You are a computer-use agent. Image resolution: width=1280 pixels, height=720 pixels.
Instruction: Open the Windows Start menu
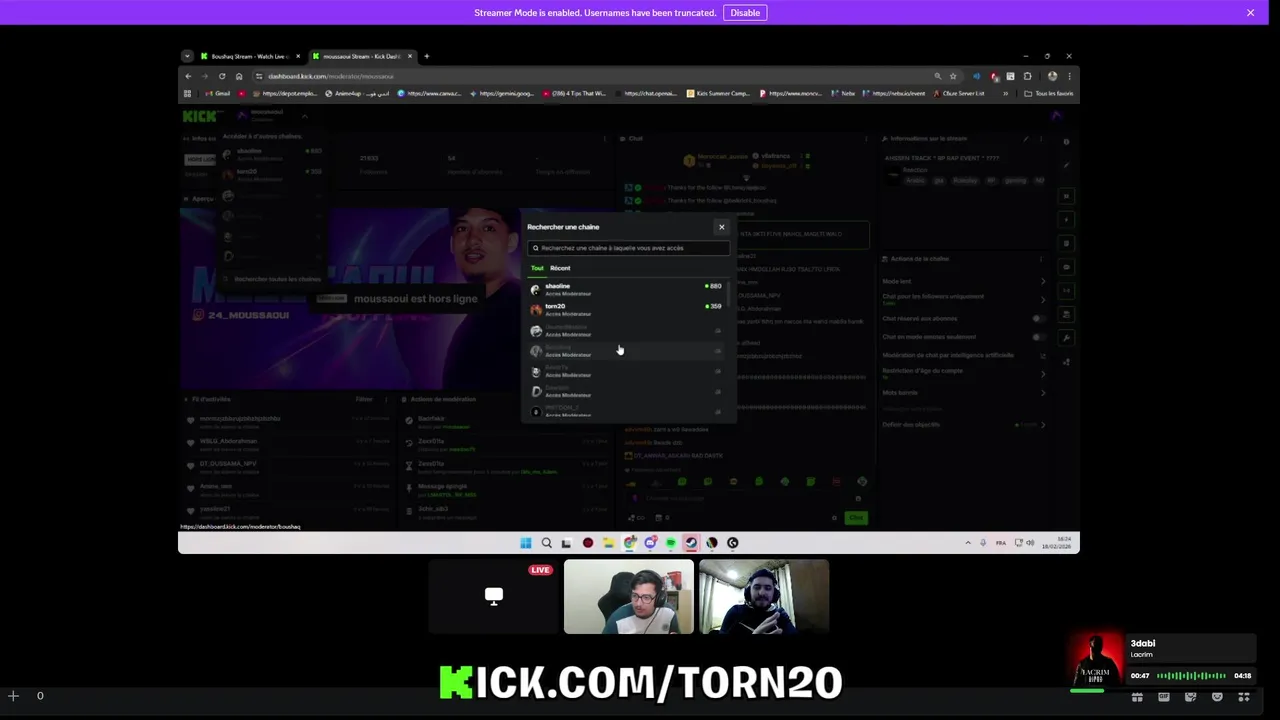[x=526, y=543]
